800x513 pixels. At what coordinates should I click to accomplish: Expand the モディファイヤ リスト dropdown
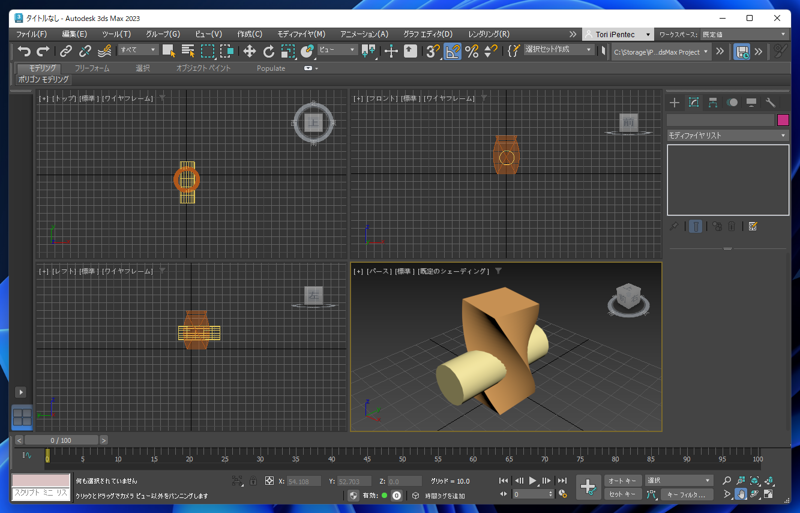tap(727, 135)
